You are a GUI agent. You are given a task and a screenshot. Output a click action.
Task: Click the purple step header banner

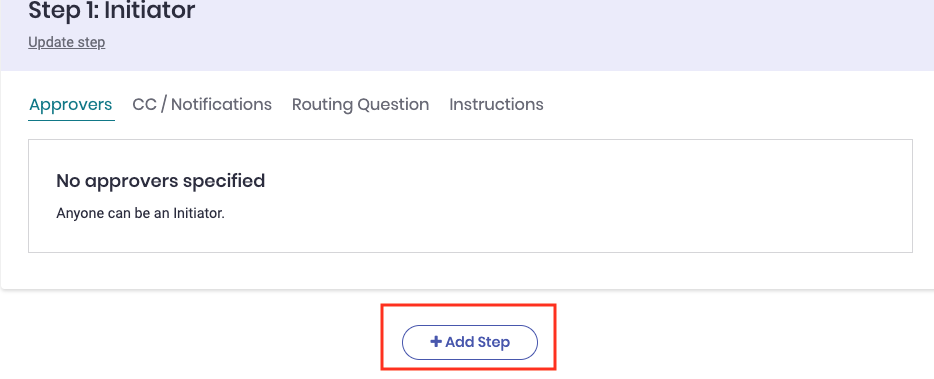tap(467, 35)
